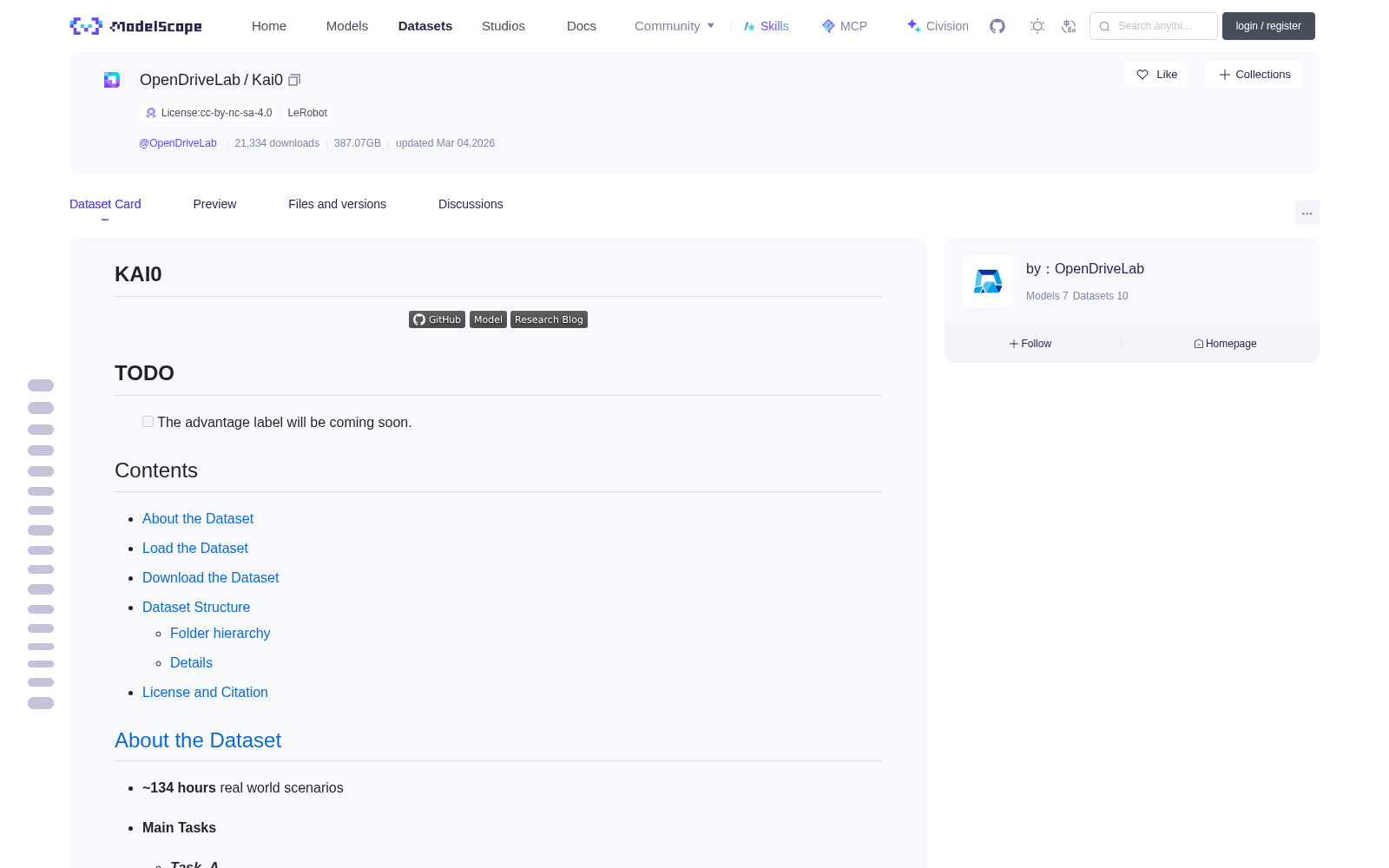
Task: Open the Models menu item
Action: (347, 26)
